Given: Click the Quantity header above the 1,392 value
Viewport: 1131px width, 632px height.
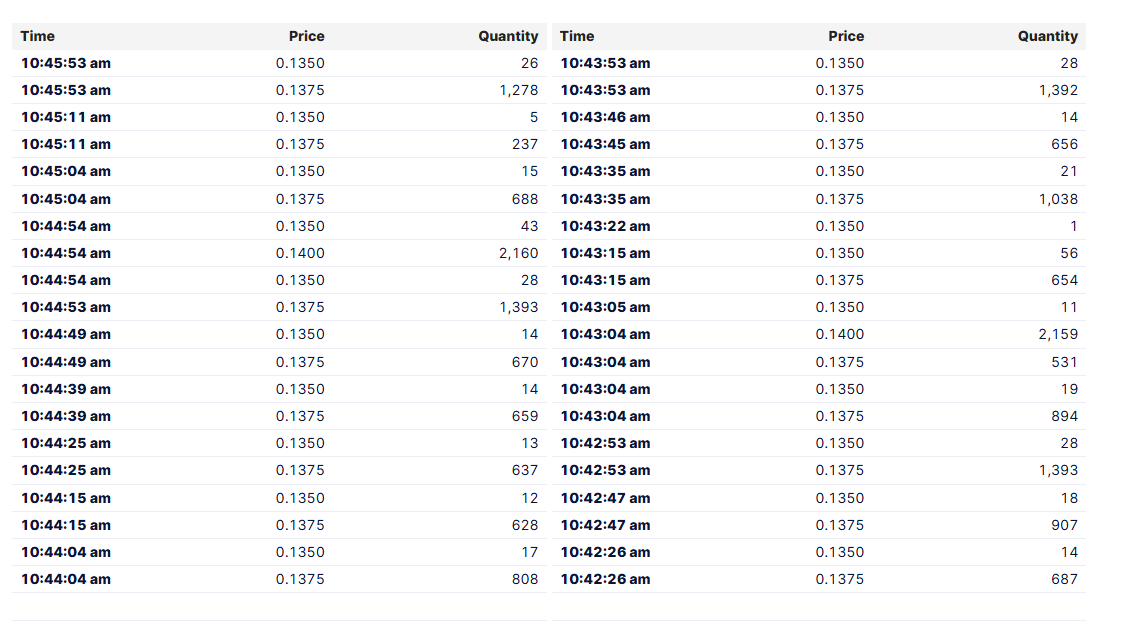Looking at the screenshot, I should tap(1047, 36).
